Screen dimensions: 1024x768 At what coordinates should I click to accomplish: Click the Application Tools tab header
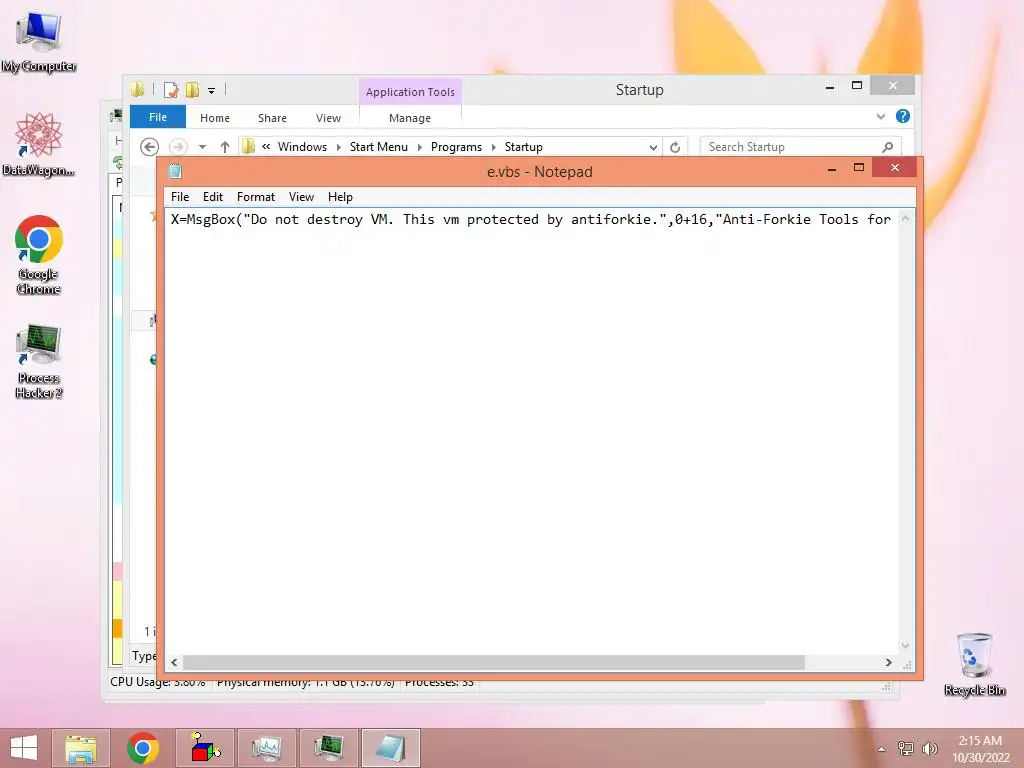410,92
